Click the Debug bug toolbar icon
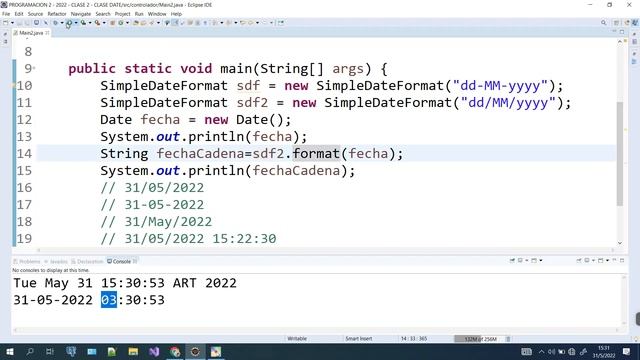The width and height of the screenshot is (640, 360). tap(56, 23)
